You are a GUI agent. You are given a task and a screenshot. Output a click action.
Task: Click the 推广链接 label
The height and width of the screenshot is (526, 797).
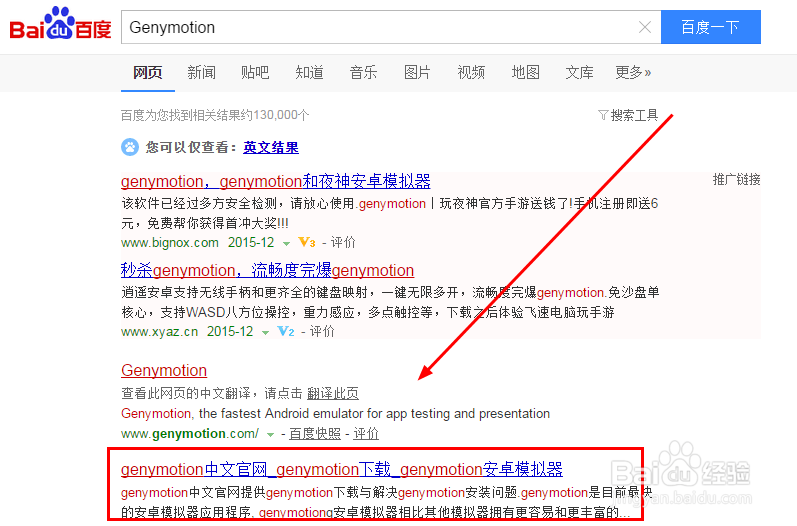tap(737, 180)
